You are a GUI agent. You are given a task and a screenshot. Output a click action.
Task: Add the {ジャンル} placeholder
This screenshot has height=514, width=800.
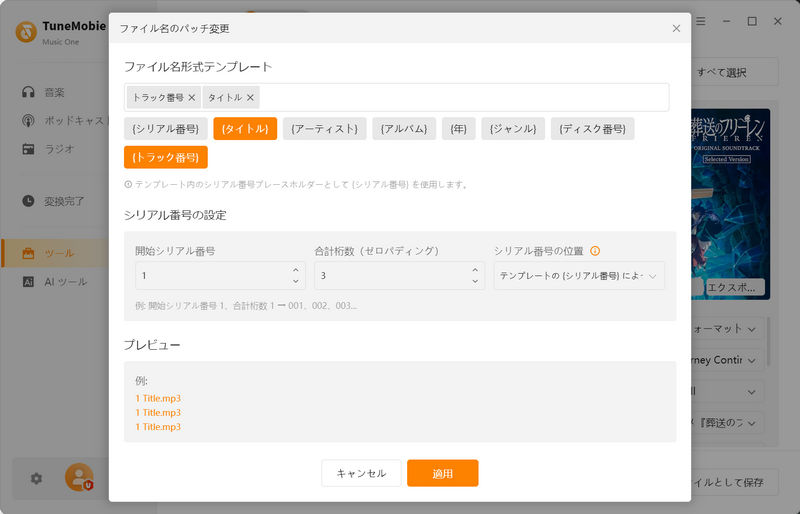pos(513,129)
